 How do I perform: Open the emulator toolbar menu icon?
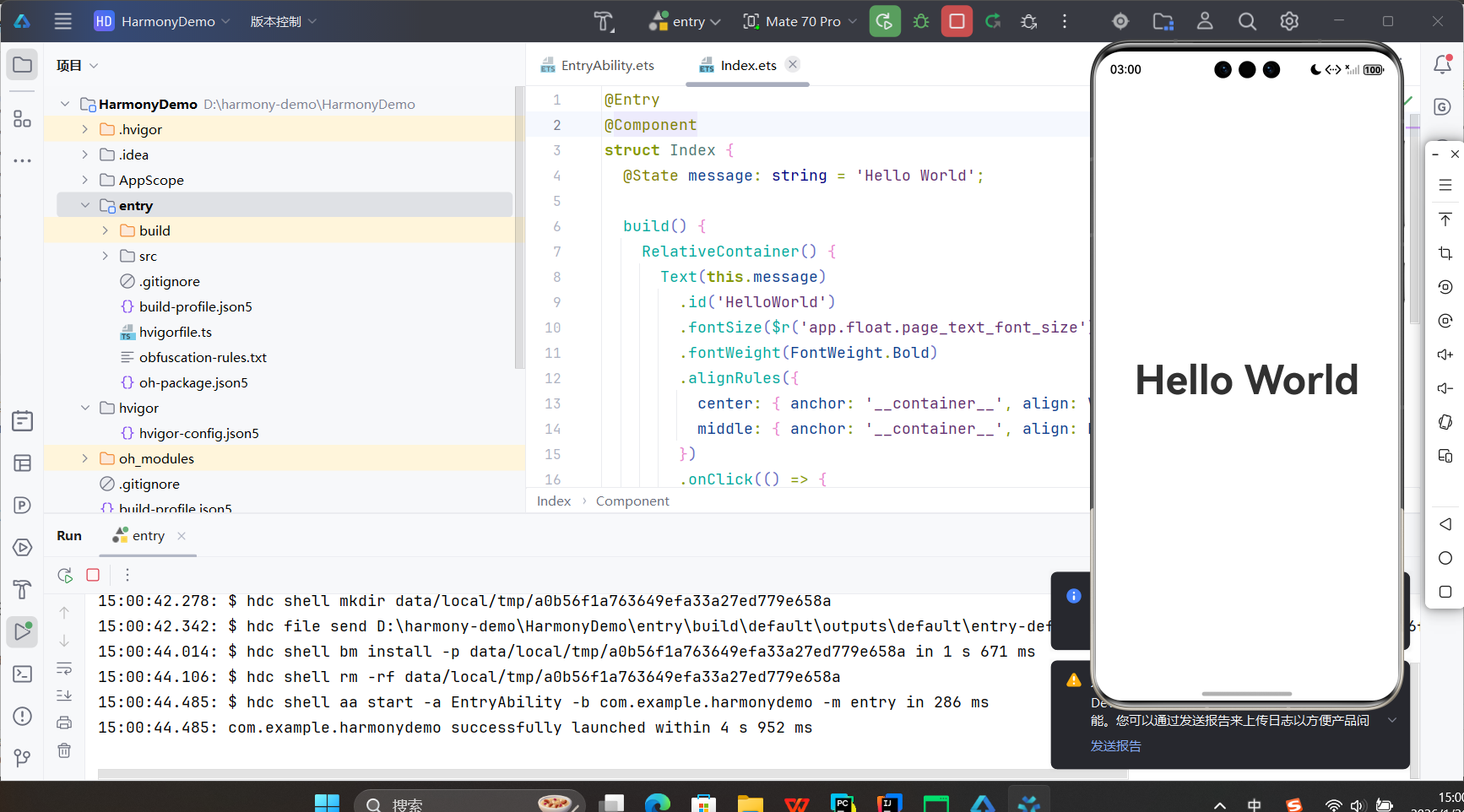click(x=1445, y=185)
